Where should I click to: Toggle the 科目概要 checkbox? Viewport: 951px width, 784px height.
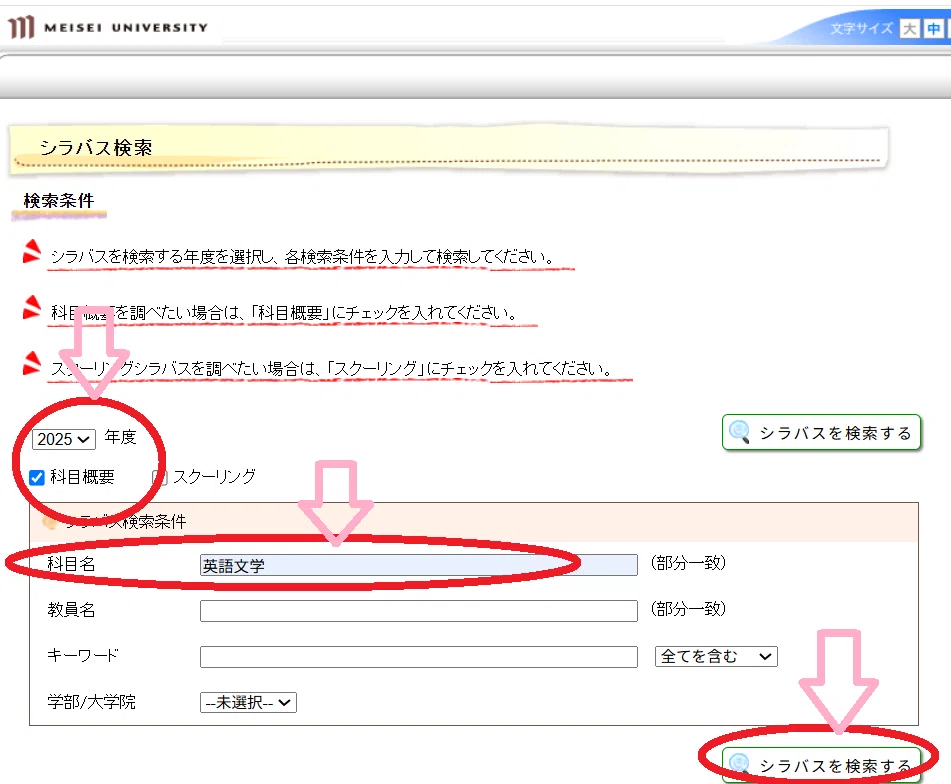(37, 478)
